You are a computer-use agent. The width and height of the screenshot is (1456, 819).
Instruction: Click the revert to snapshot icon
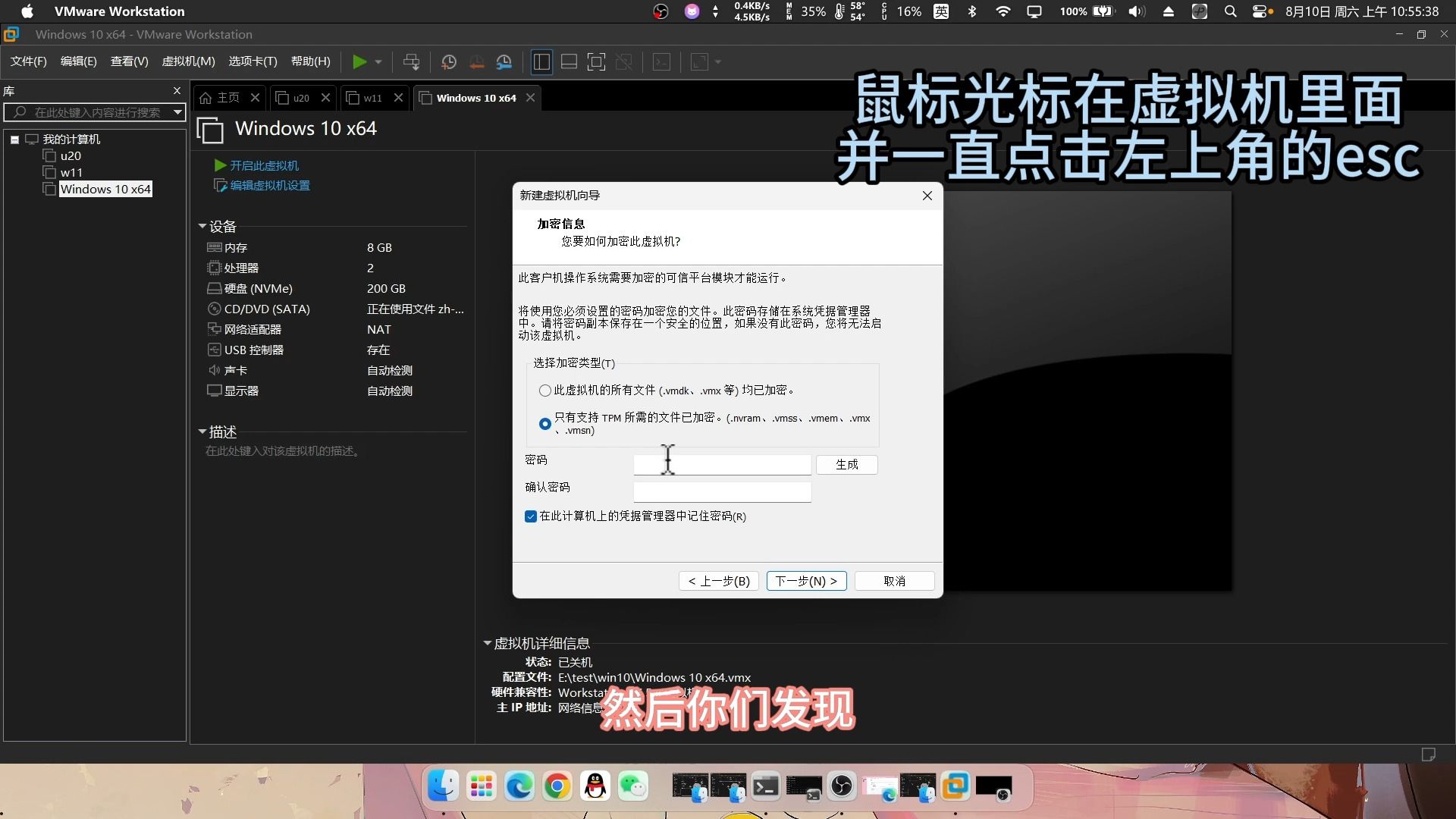pos(476,62)
